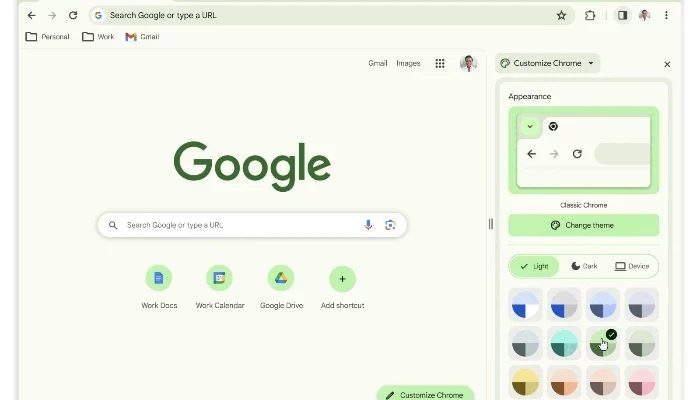Start voice search with the microphone icon
This screenshot has height=400, width=700.
pyautogui.click(x=368, y=225)
